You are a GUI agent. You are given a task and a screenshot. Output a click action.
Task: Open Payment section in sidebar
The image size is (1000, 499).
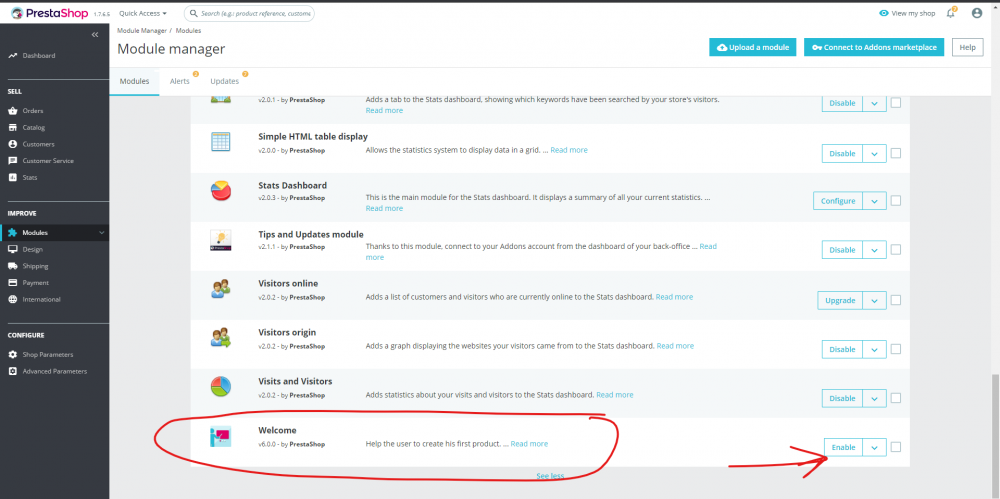click(x=36, y=283)
